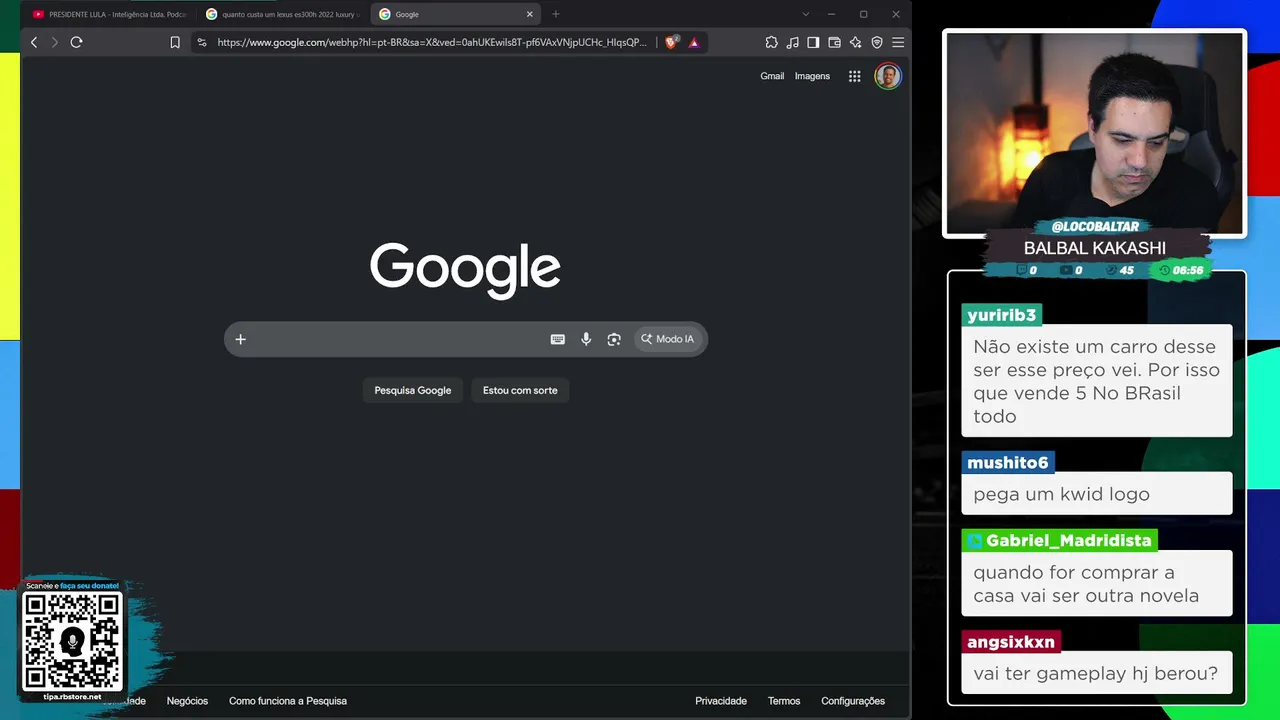Open Brave Rewards triangle icon

point(694,42)
